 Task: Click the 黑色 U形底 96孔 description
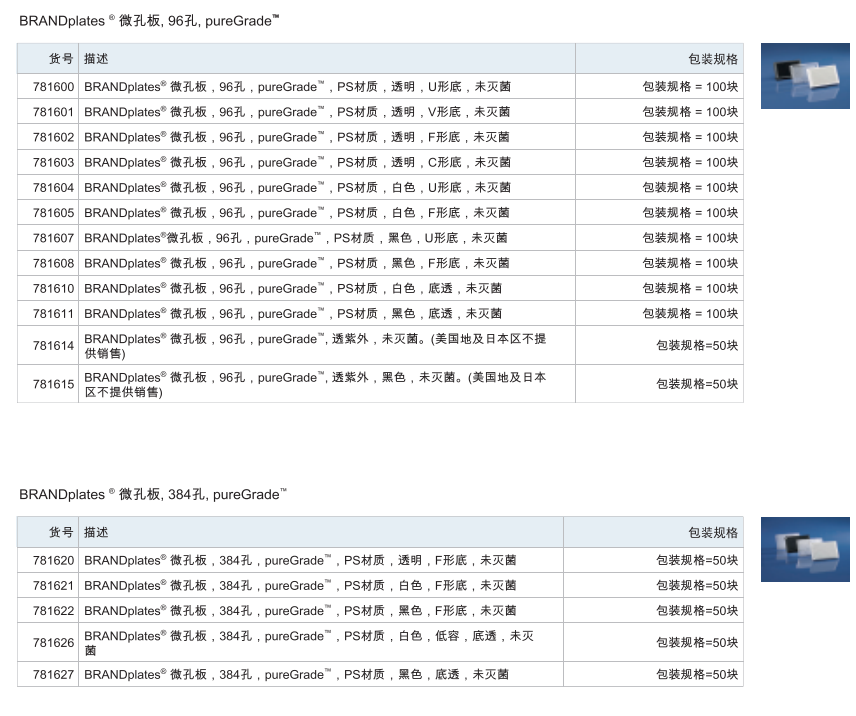pos(296,238)
